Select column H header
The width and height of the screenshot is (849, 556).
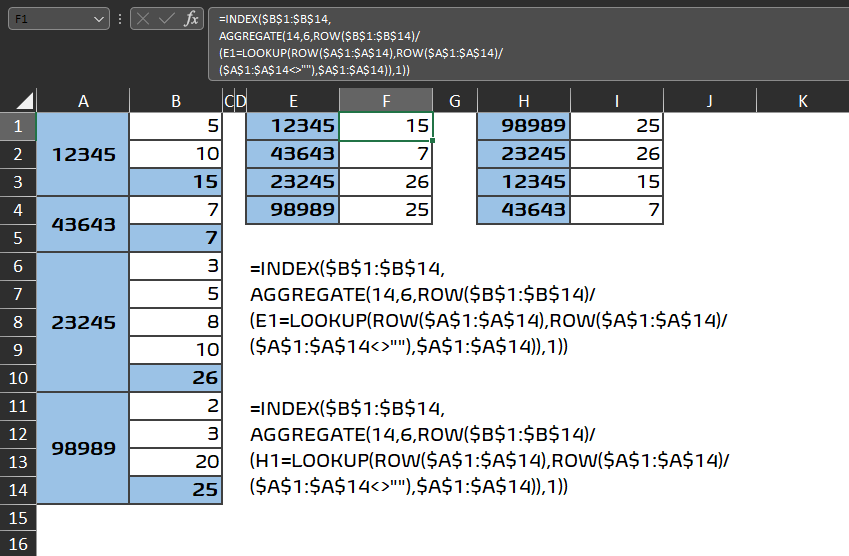click(524, 101)
